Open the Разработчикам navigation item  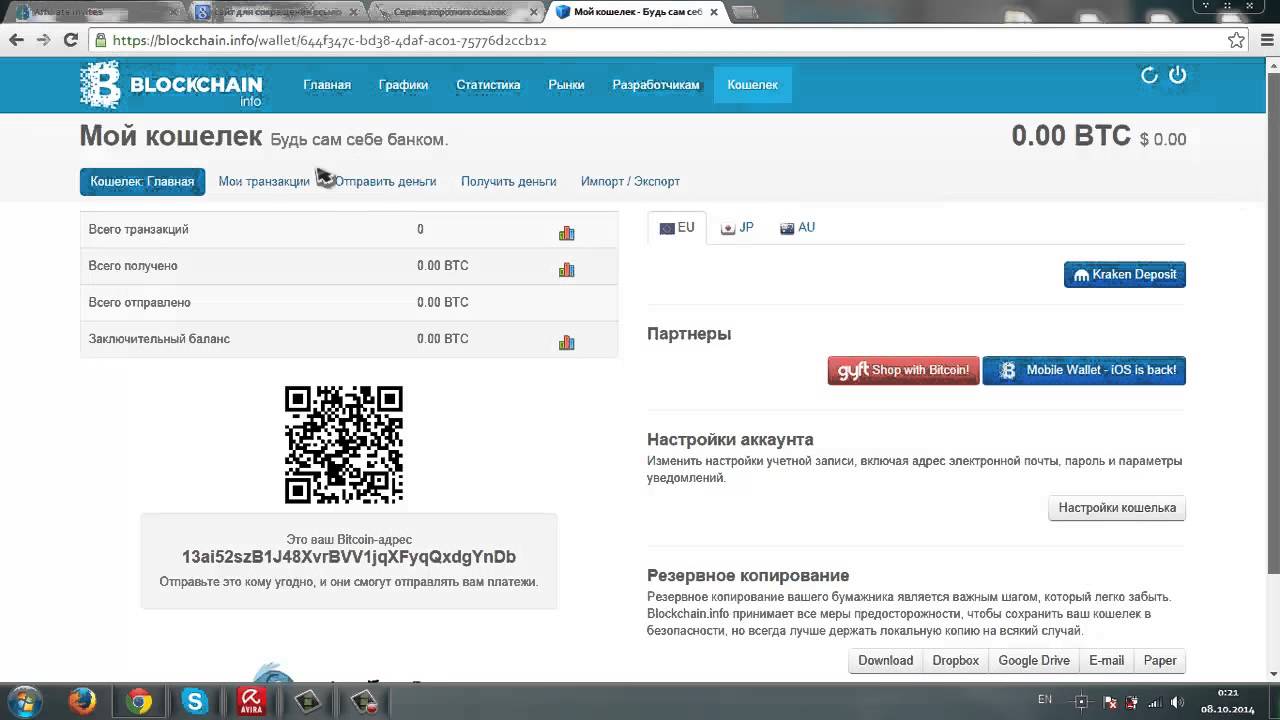656,85
